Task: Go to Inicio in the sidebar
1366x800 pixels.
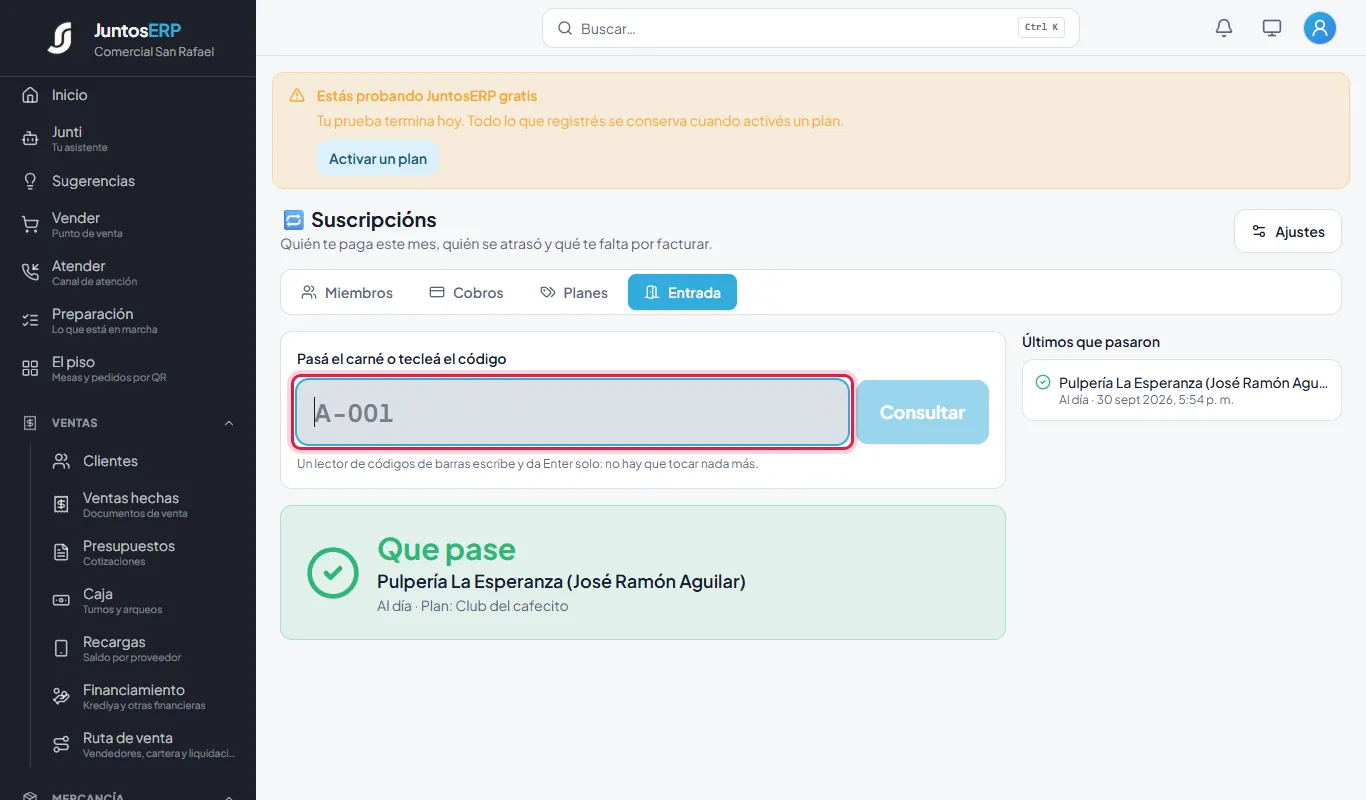Action: tap(128, 95)
